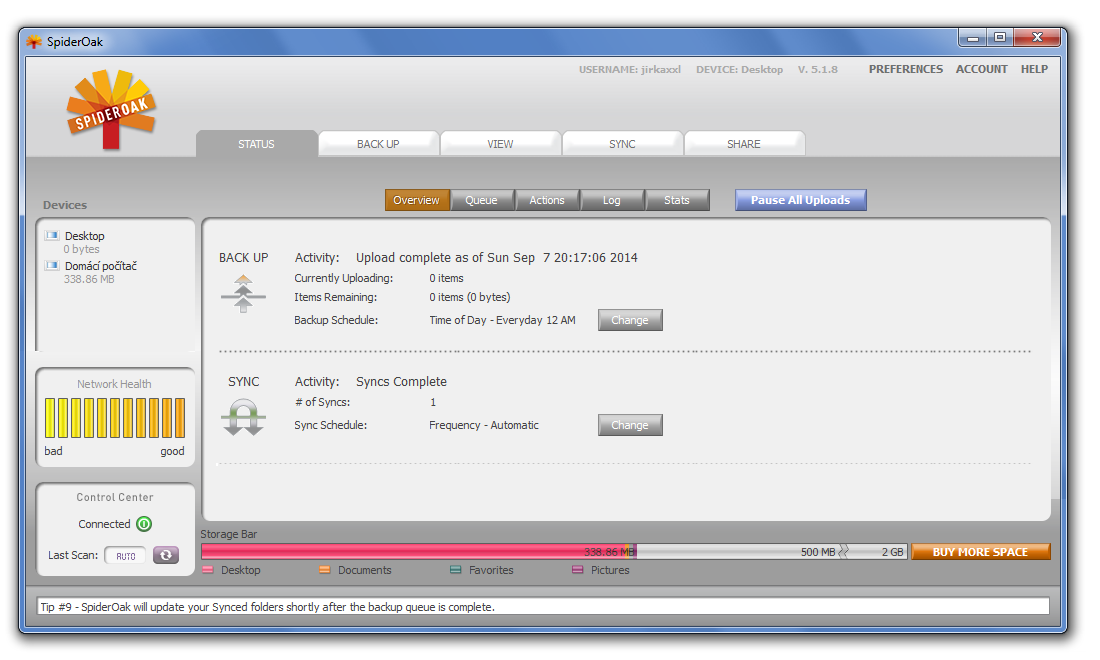Image resolution: width=1100 pixels, height=660 pixels.
Task: Click the rescan refresh icon
Action: click(x=166, y=555)
